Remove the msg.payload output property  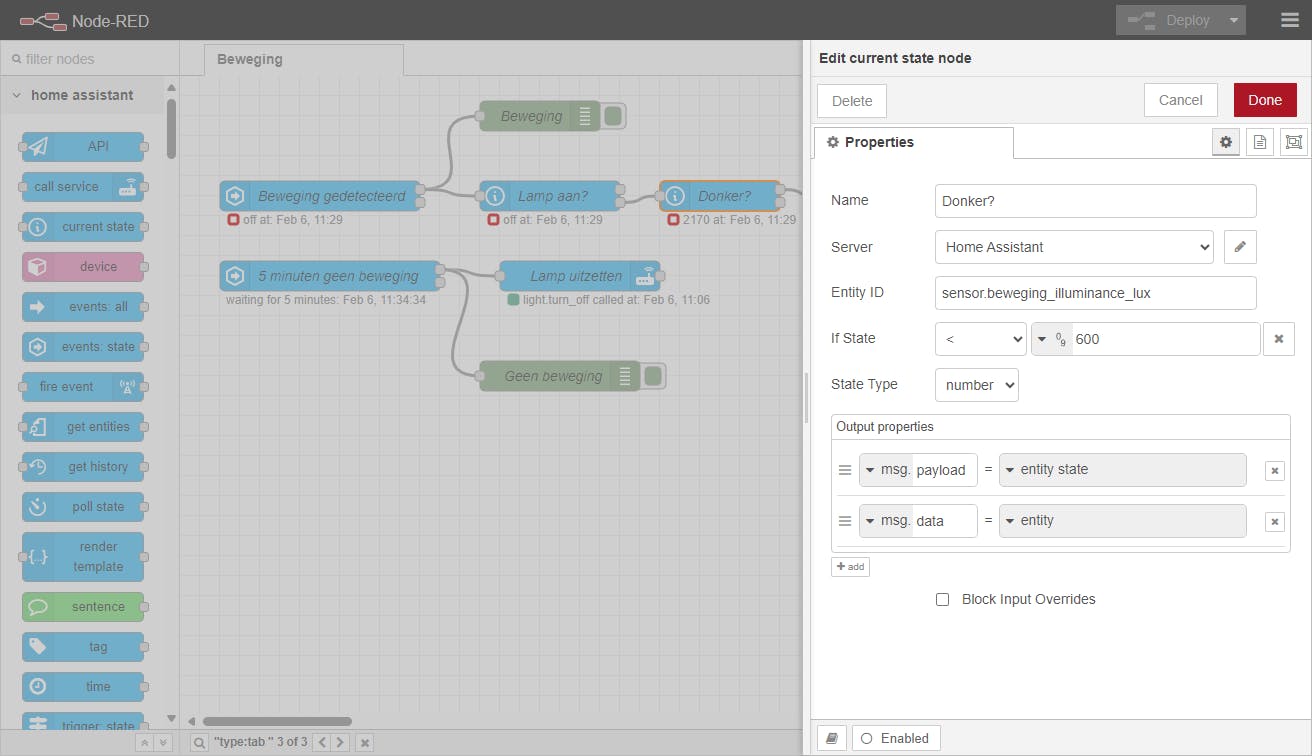coord(1274,471)
